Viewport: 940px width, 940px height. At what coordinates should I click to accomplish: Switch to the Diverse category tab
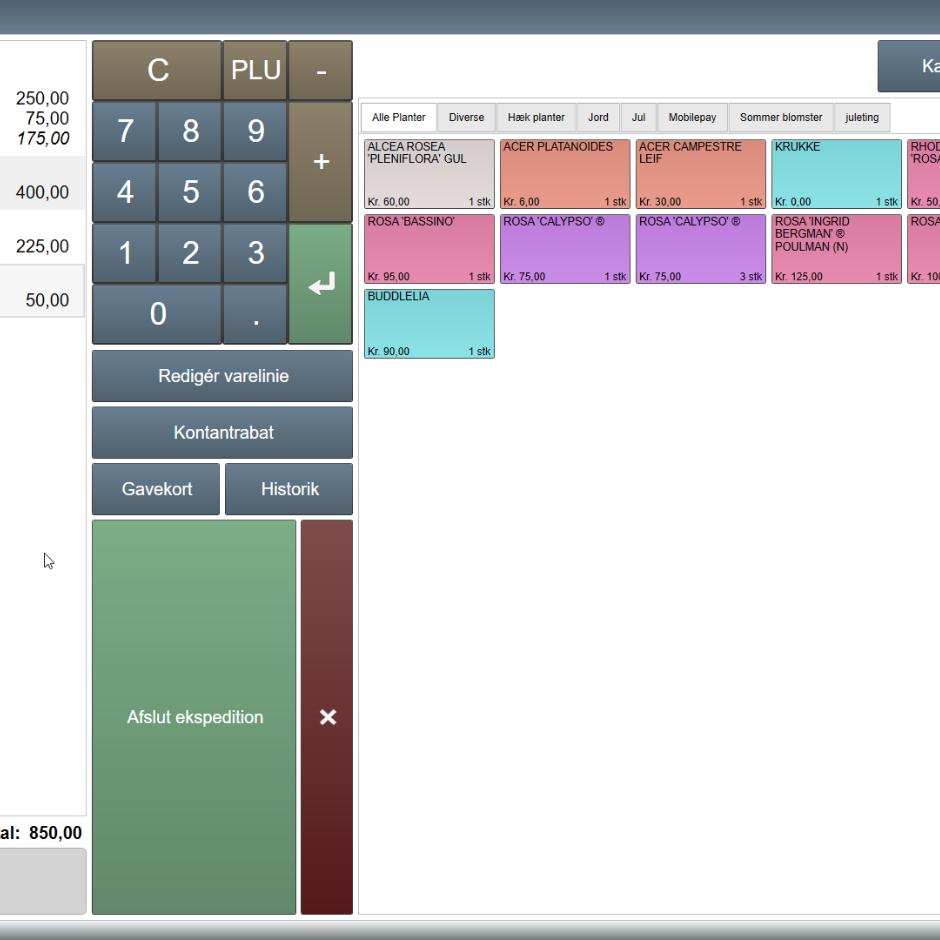[466, 117]
